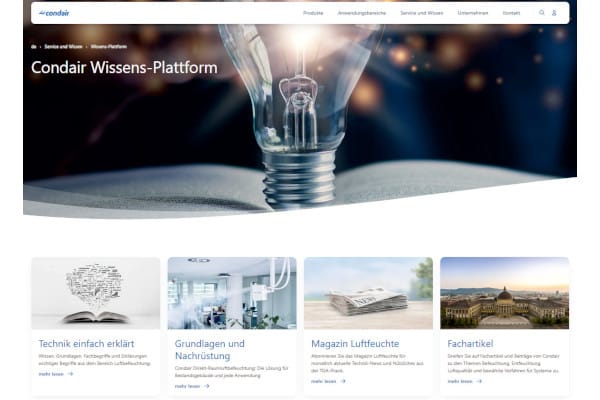The width and height of the screenshot is (600, 400).
Task: Click arrow icon under Technik einfach erklärt
Action: 70,374
